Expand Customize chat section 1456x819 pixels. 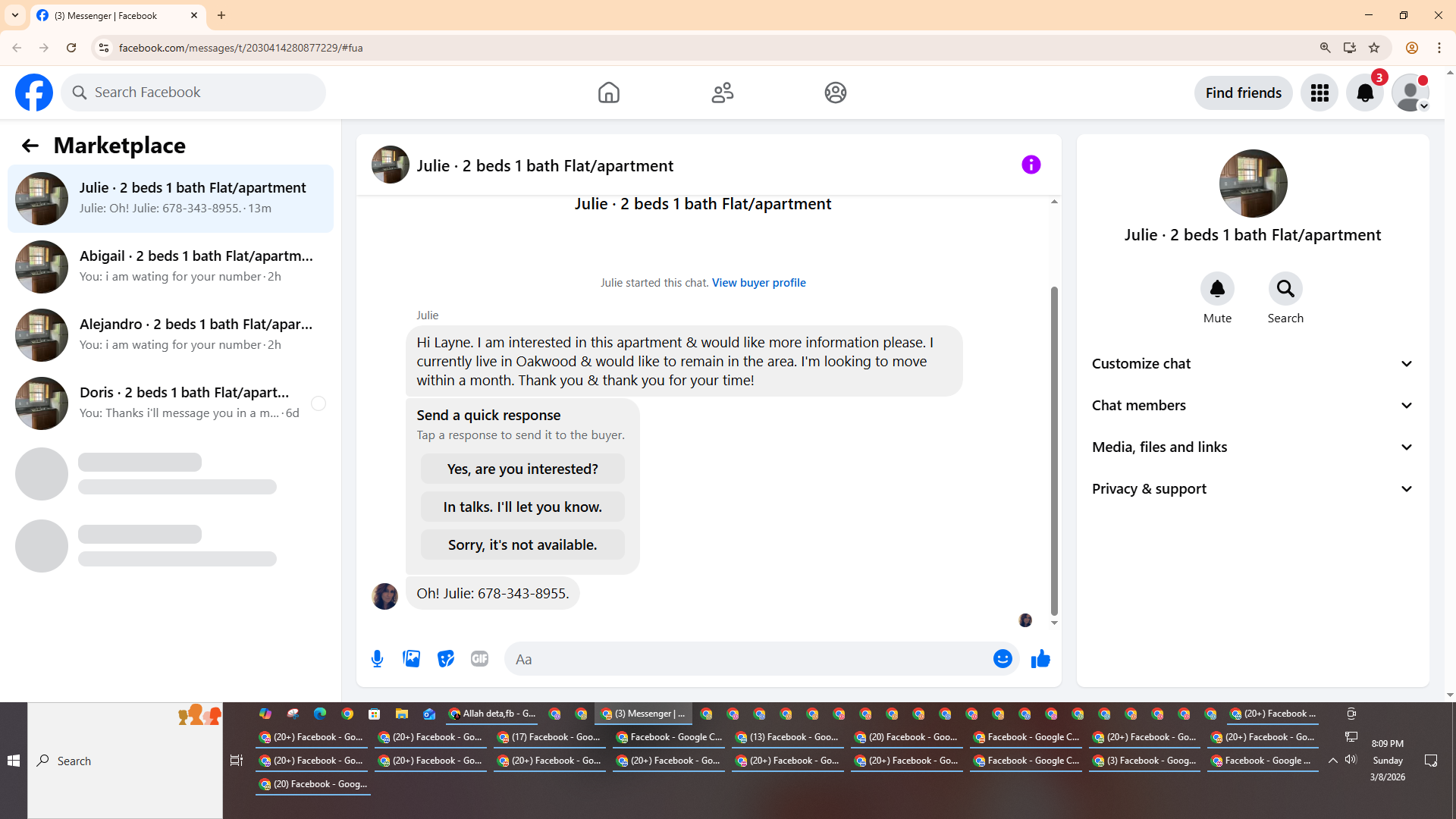pos(1253,364)
